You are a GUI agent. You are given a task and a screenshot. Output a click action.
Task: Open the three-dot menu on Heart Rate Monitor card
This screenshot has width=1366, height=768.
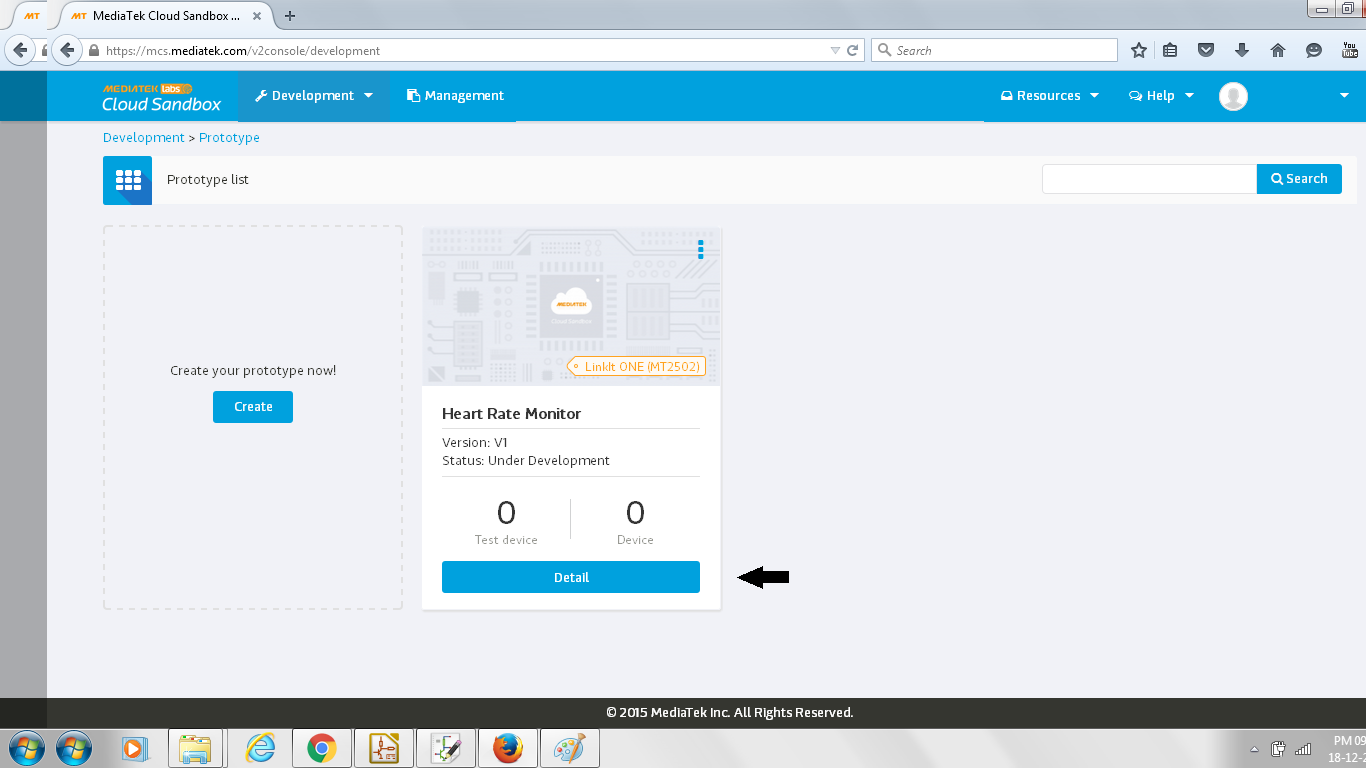[701, 249]
